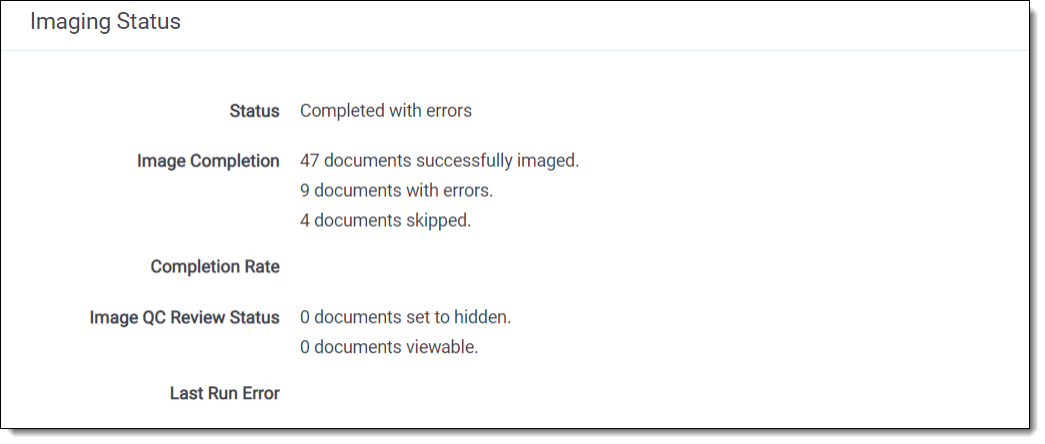Open the '9 documents with errors' line
This screenshot has width=1045, height=444.
click(x=396, y=190)
